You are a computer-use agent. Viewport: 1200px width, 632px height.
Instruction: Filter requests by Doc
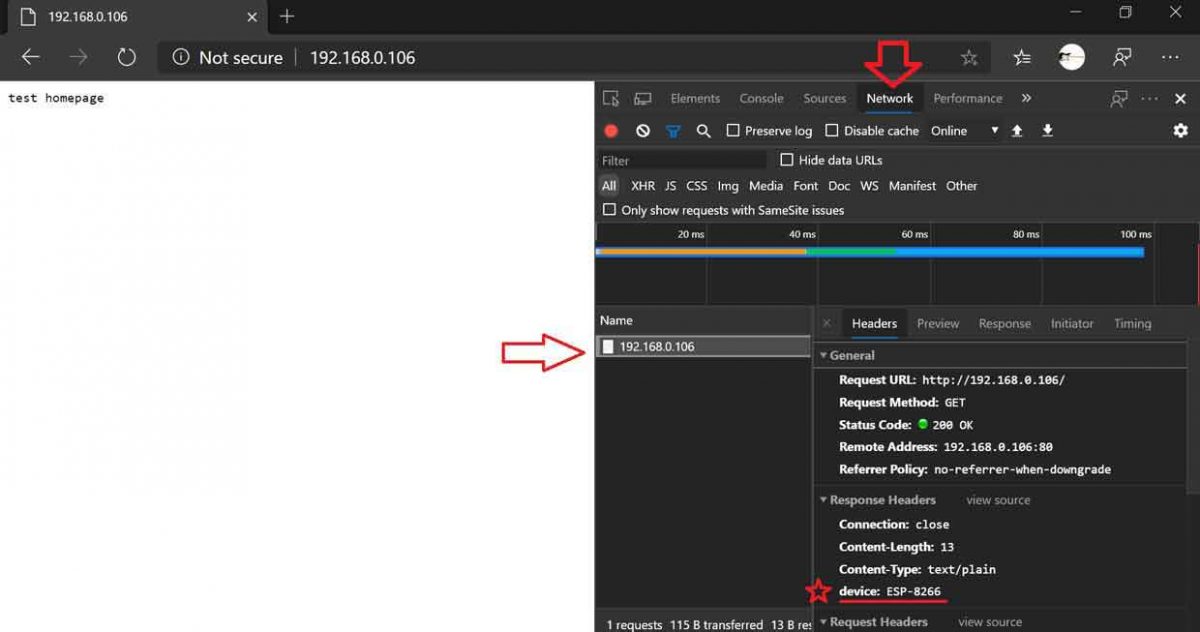pyautogui.click(x=839, y=186)
